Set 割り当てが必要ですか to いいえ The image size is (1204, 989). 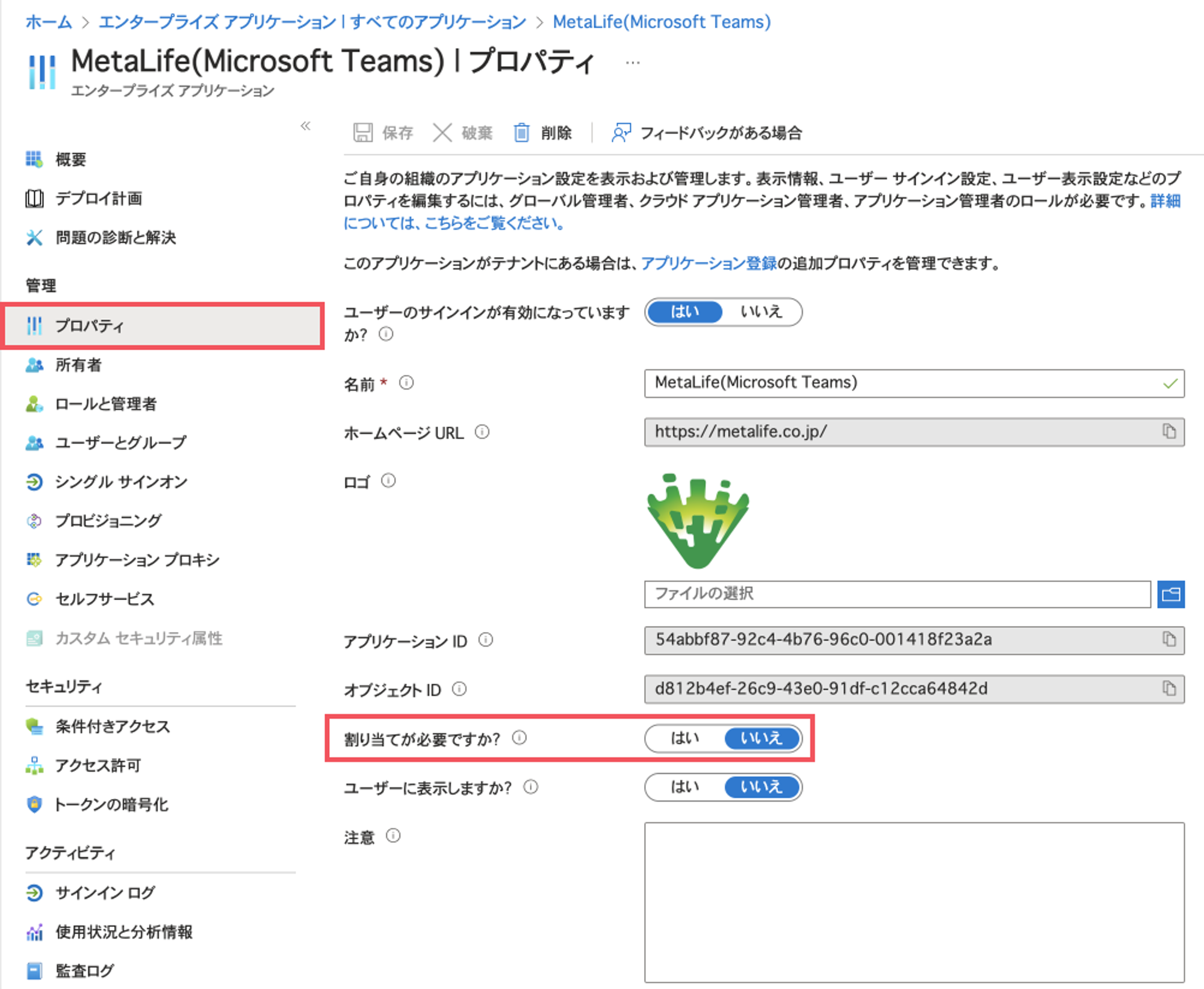tap(762, 739)
